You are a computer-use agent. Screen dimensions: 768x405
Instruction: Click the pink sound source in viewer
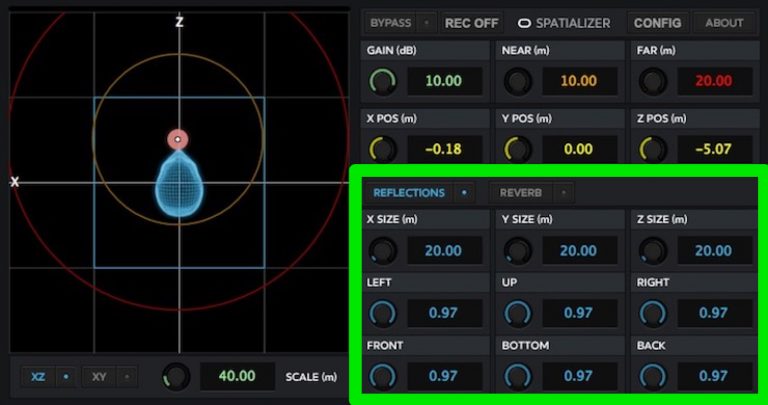[178, 140]
